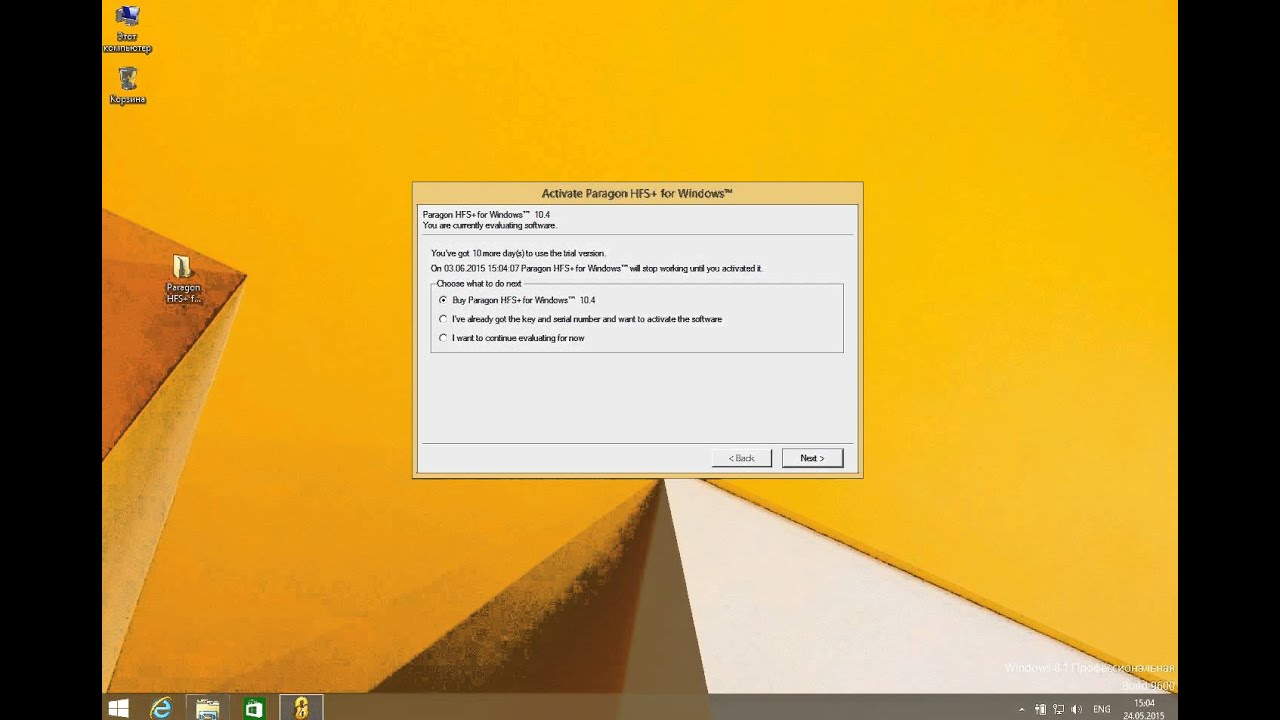Switch ENG input language indicator
This screenshot has width=1280, height=720.
coord(1101,709)
